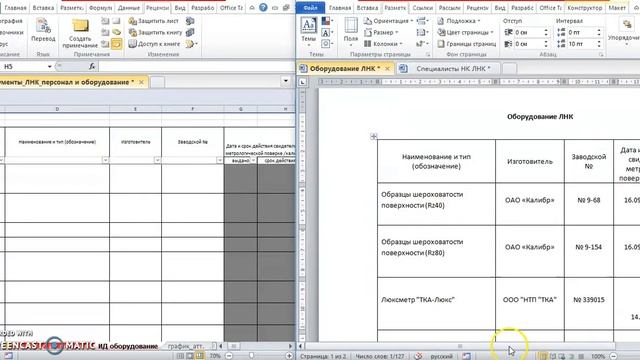Open Track Changes dropdown icon in Excel
The width and height of the screenshot is (640, 360).
[191, 44]
